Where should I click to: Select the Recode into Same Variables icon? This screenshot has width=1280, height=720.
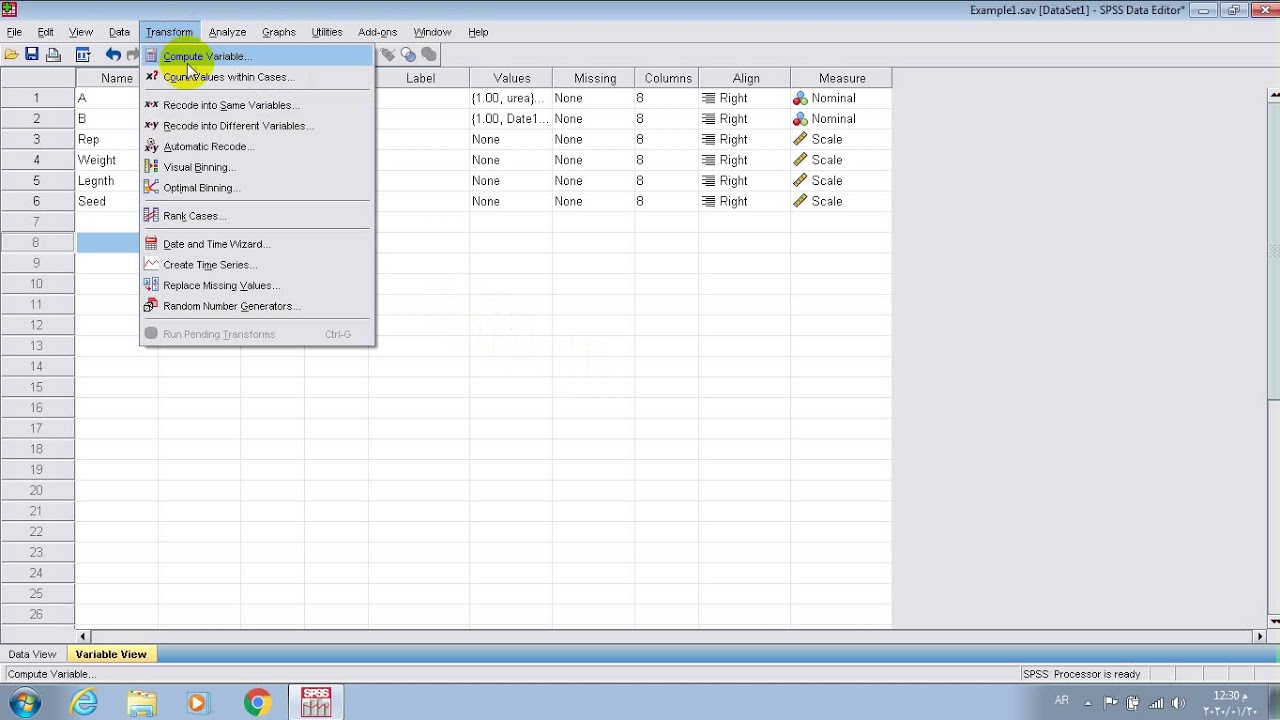pyautogui.click(x=151, y=105)
